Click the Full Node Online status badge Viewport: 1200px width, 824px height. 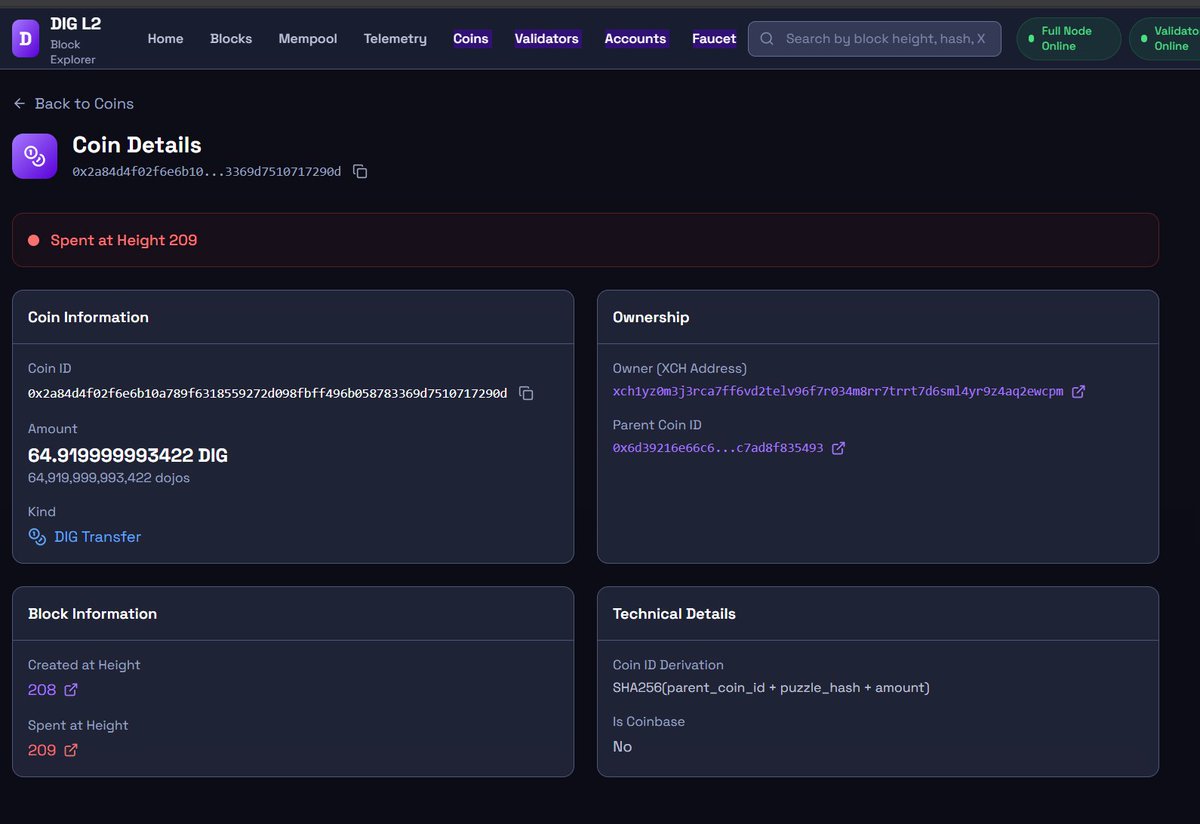[x=1069, y=38]
